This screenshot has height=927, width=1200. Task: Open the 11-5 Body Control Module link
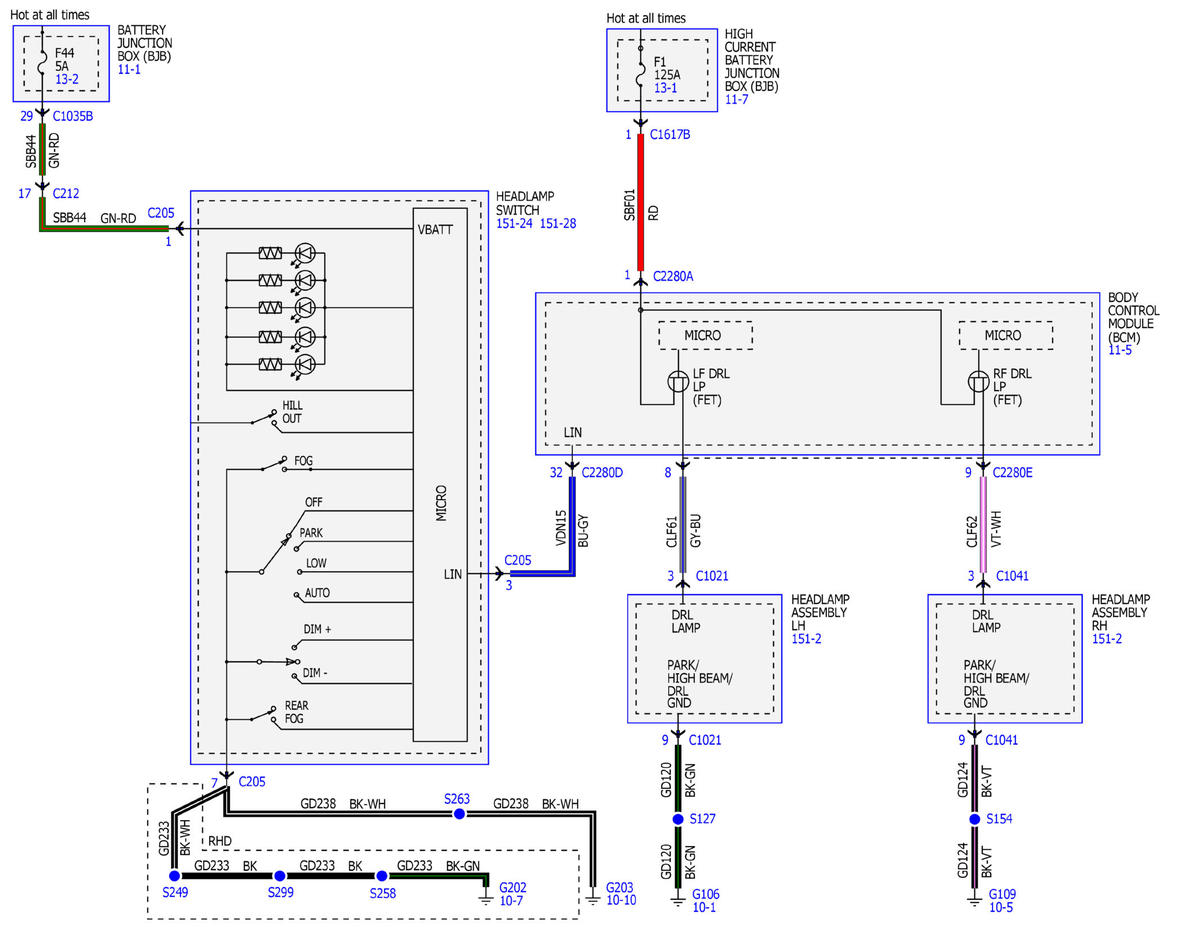tap(1119, 352)
